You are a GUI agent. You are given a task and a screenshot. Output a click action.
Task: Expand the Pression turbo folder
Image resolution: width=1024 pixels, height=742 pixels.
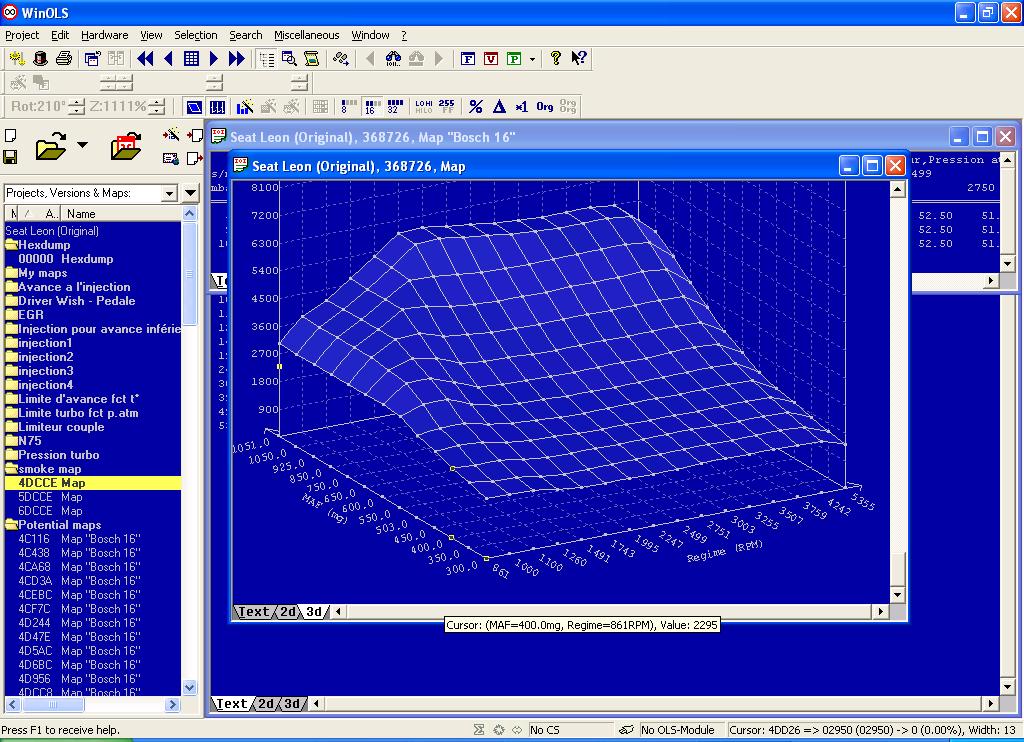click(x=11, y=455)
